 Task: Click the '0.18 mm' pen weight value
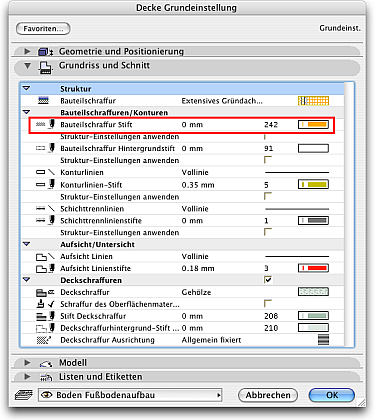(198, 268)
